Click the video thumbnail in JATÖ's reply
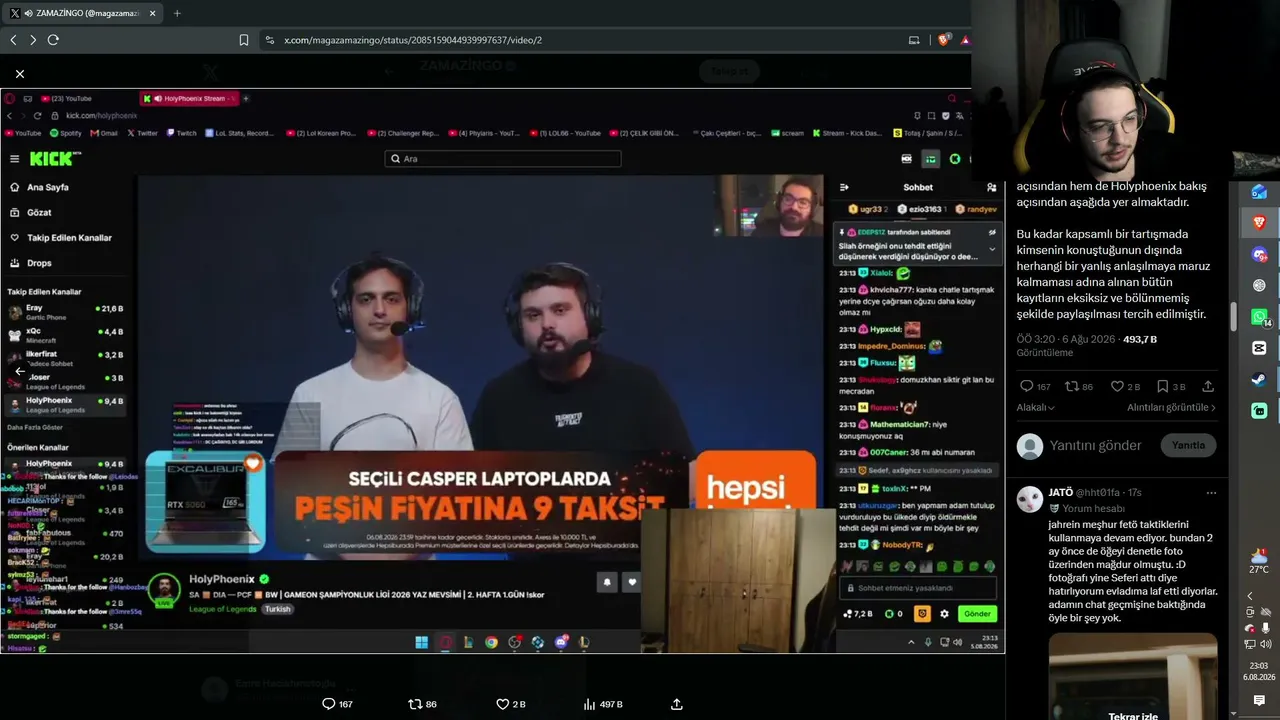 click(1133, 676)
